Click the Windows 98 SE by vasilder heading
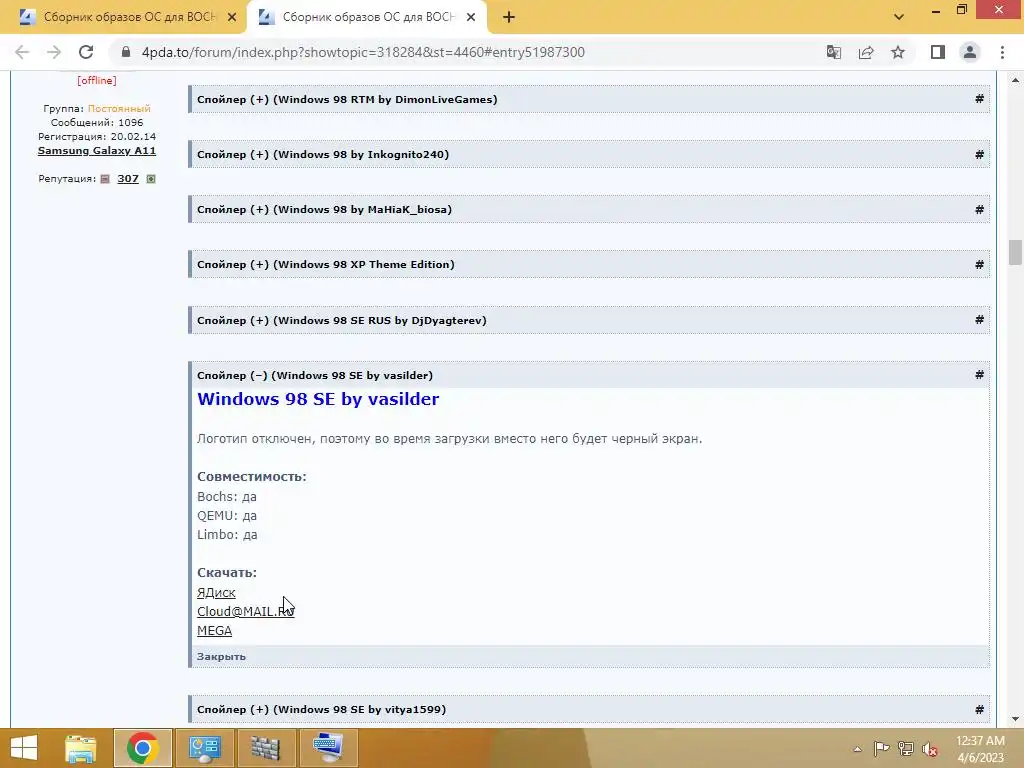 (318, 399)
